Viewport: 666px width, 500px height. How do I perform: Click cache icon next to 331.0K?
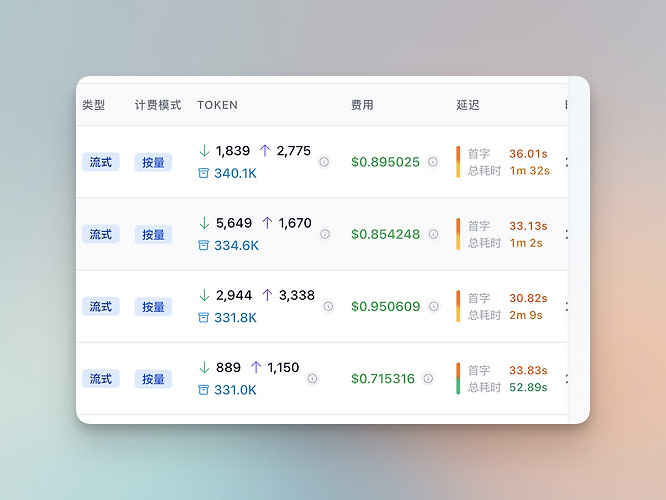(x=203, y=390)
